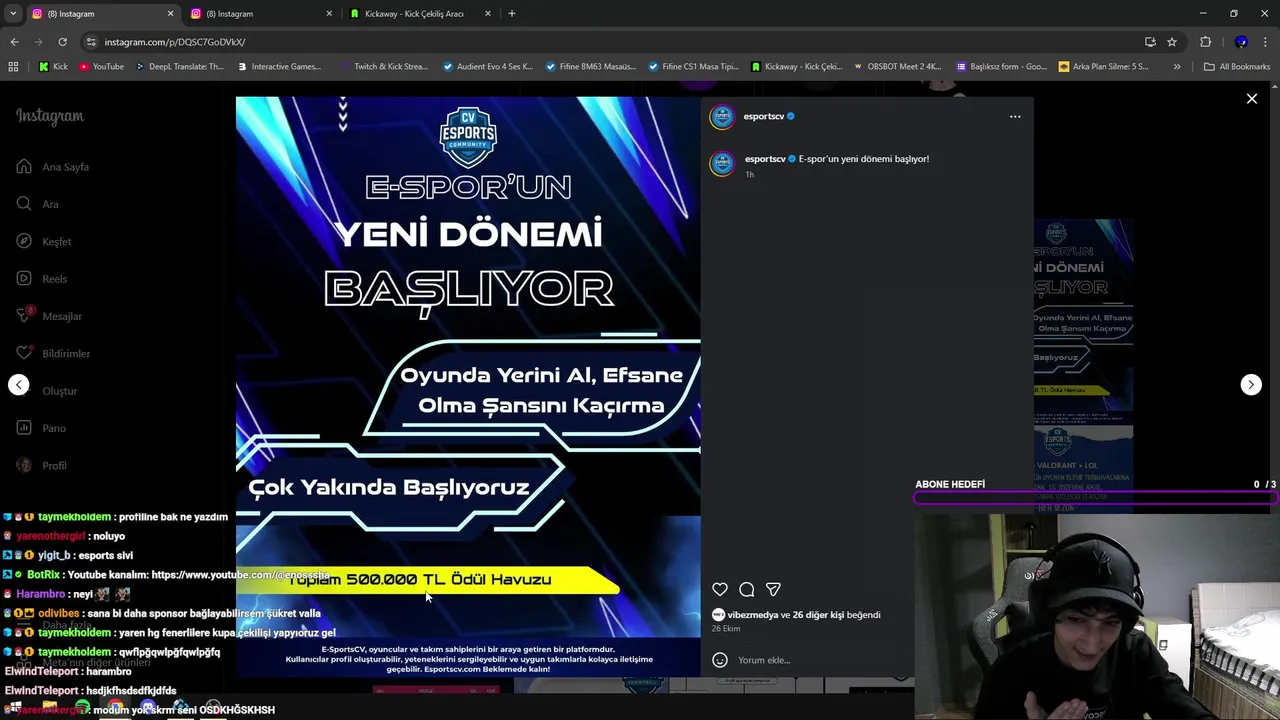Share the post with paper plane icon

(x=773, y=589)
